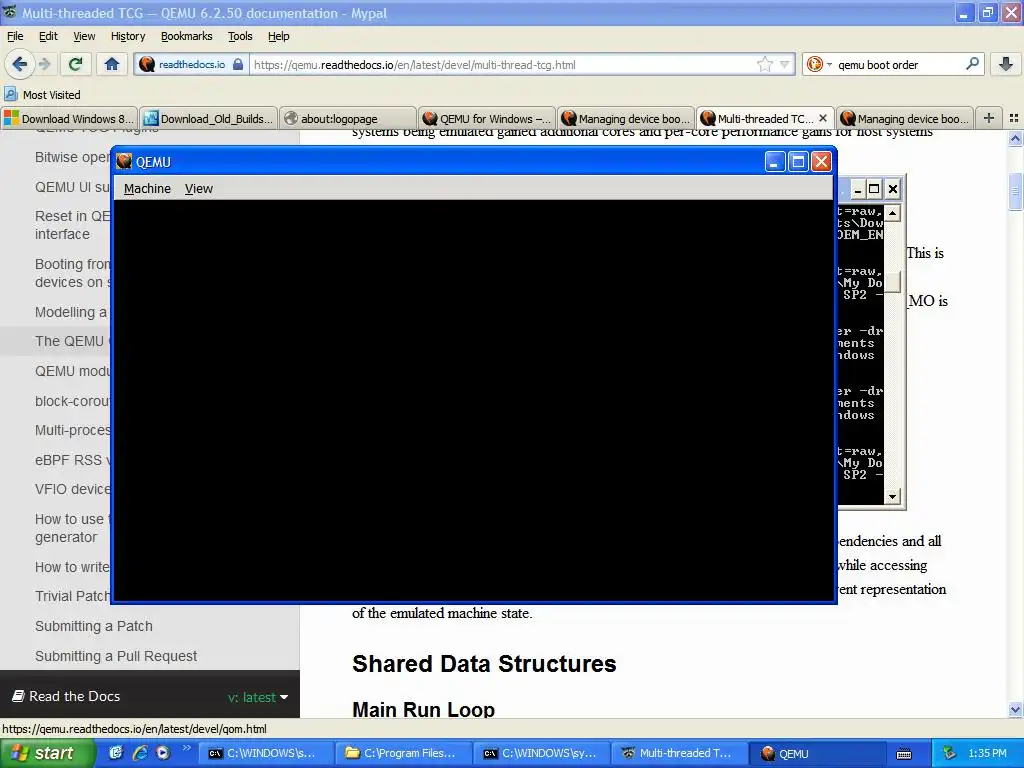The height and width of the screenshot is (768, 1024).
Task: Click the 'qemu boot order' search field
Action: point(899,65)
